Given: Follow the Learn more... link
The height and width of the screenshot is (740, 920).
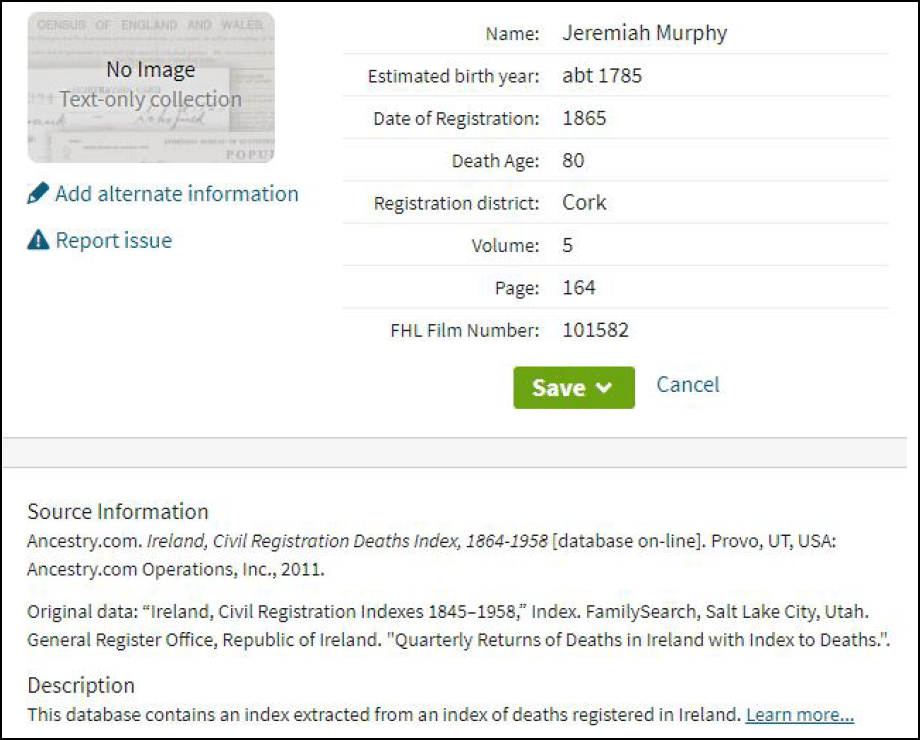Looking at the screenshot, I should click(799, 715).
